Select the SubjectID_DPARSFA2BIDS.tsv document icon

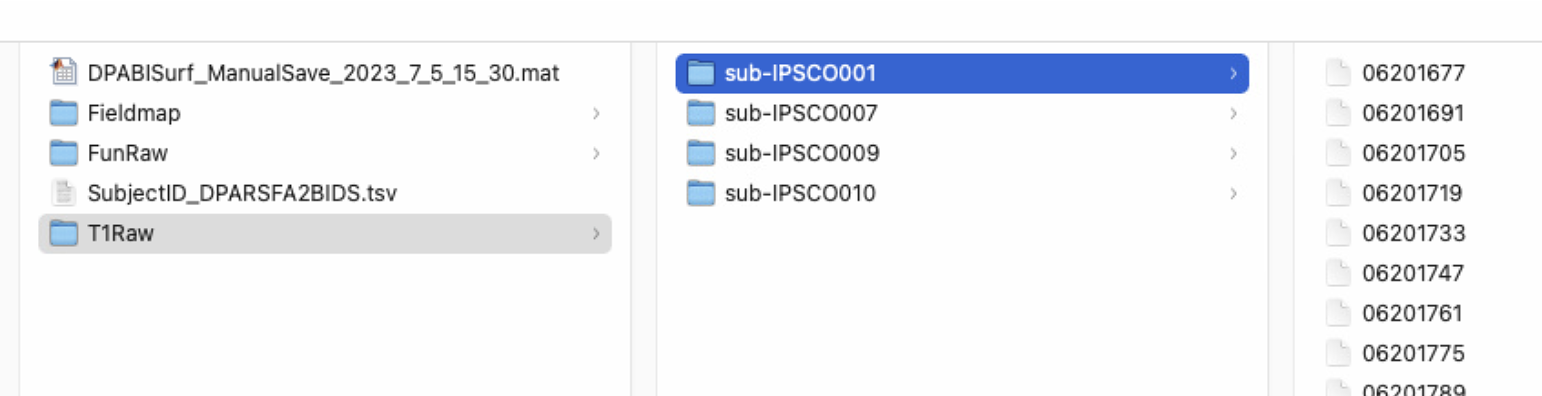point(64,193)
